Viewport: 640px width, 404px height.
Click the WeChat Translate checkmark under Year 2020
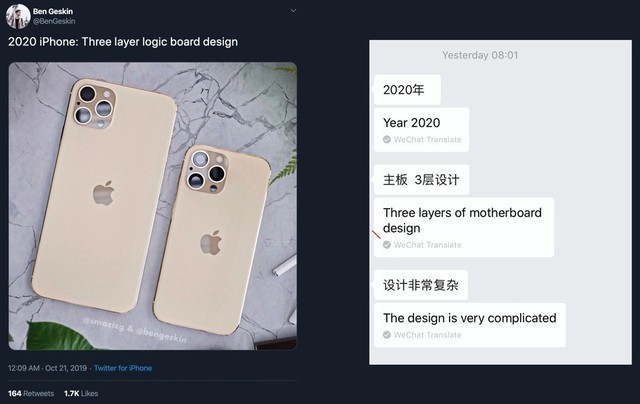pyautogui.click(x=387, y=140)
